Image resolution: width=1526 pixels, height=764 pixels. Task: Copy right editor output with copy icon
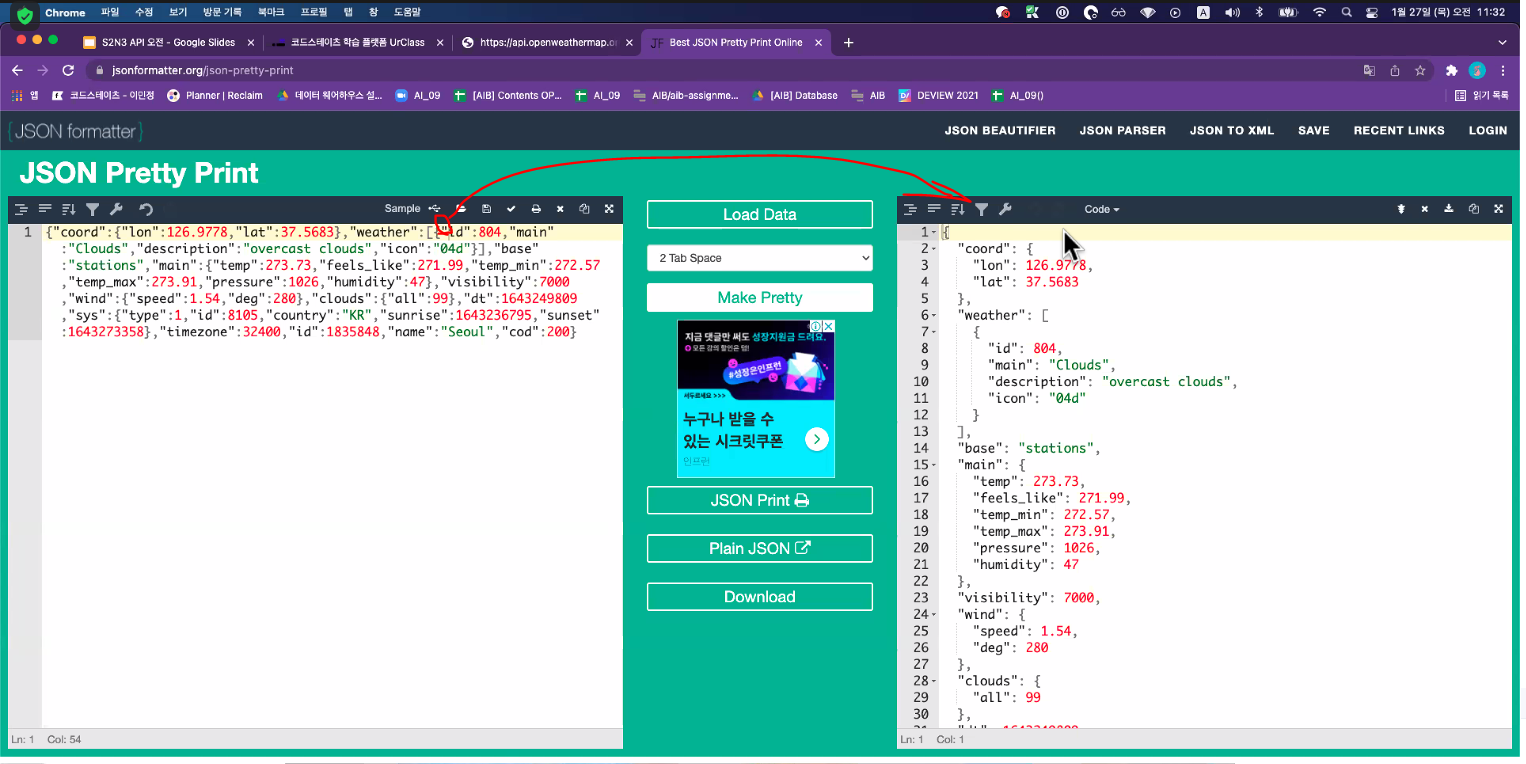pyautogui.click(x=1473, y=209)
